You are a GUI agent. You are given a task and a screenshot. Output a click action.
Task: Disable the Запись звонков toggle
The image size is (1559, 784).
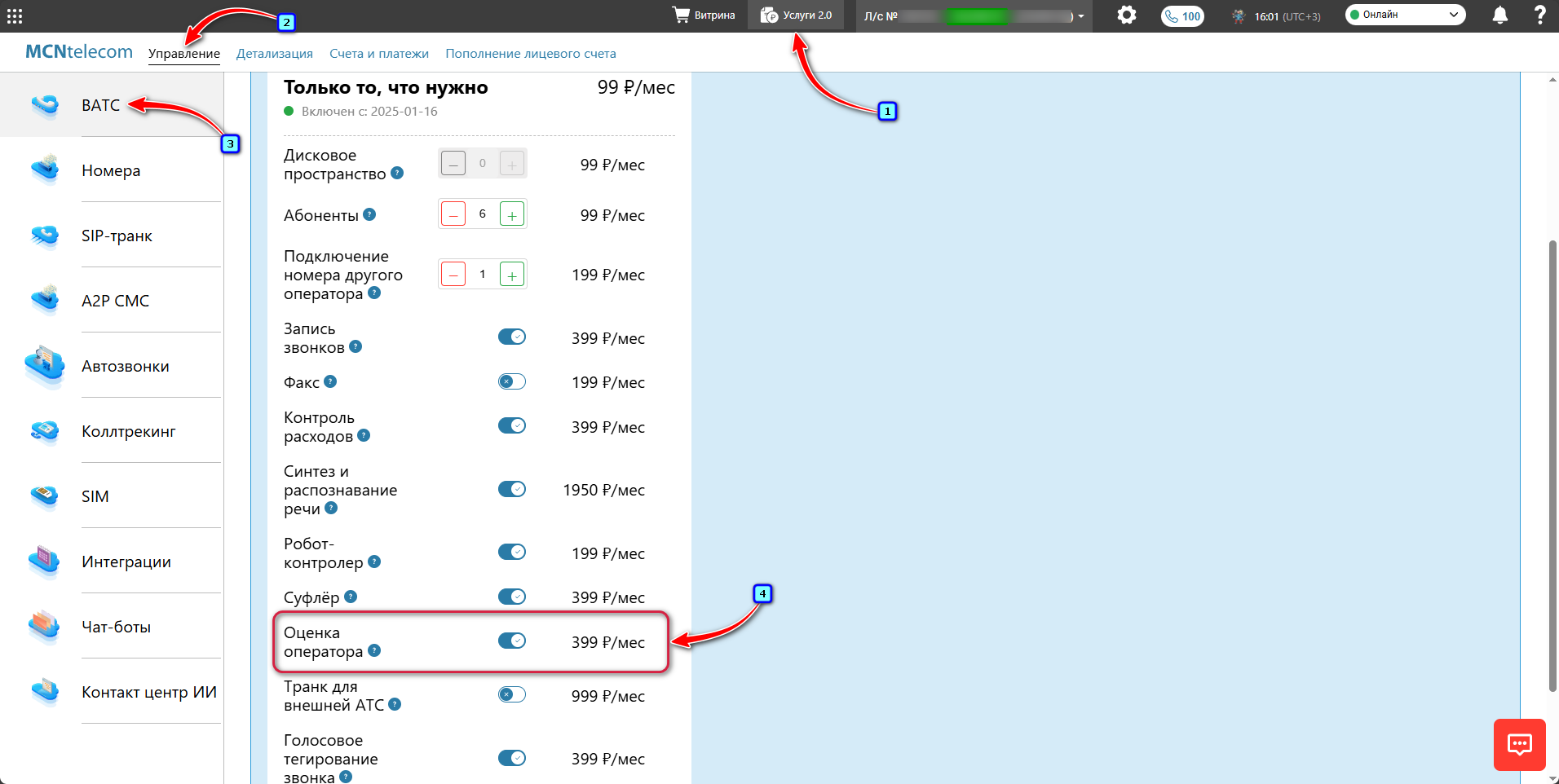pos(512,337)
